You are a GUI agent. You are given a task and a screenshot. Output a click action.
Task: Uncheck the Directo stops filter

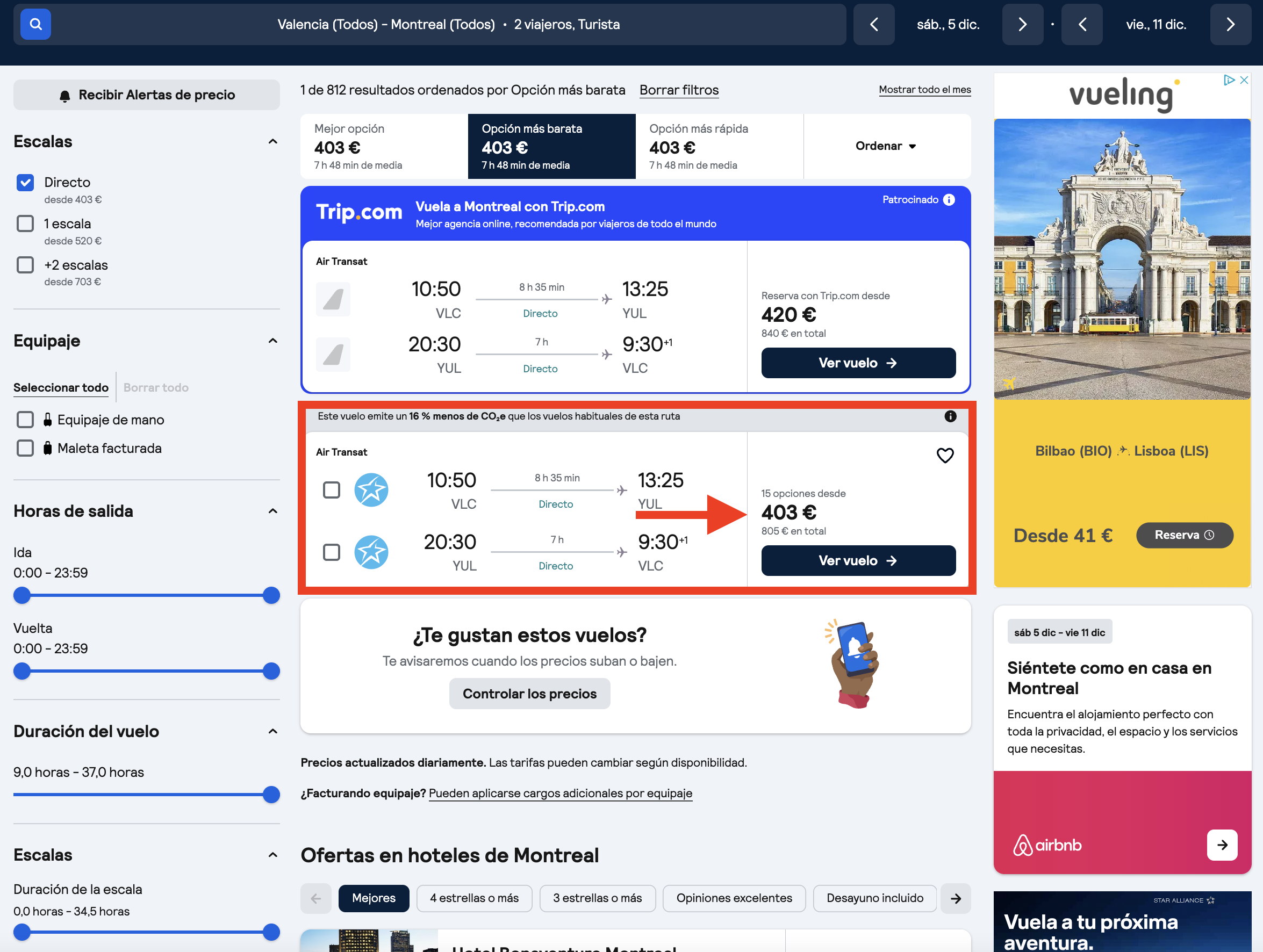25,183
